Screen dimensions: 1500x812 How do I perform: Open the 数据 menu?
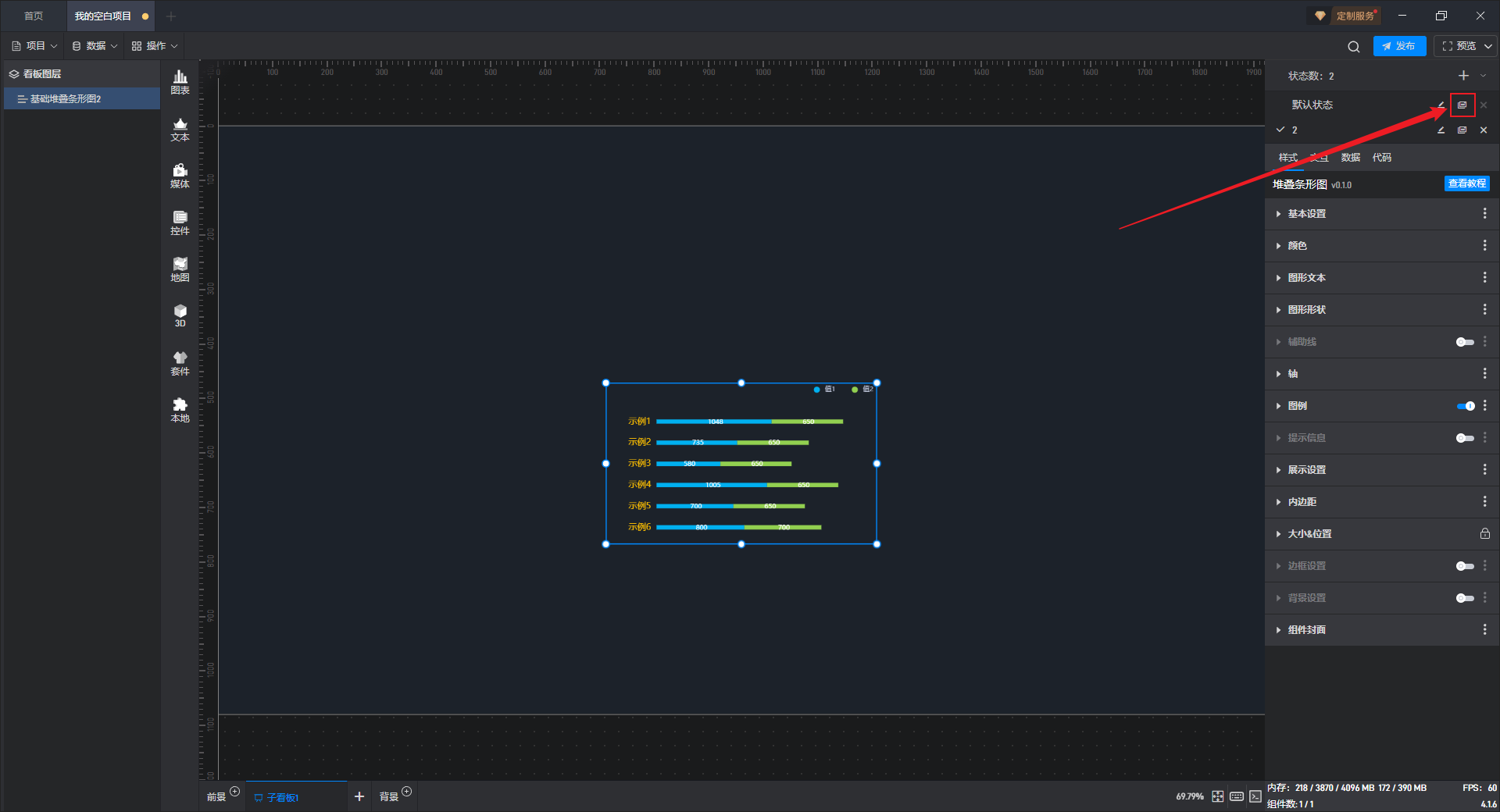tap(95, 46)
